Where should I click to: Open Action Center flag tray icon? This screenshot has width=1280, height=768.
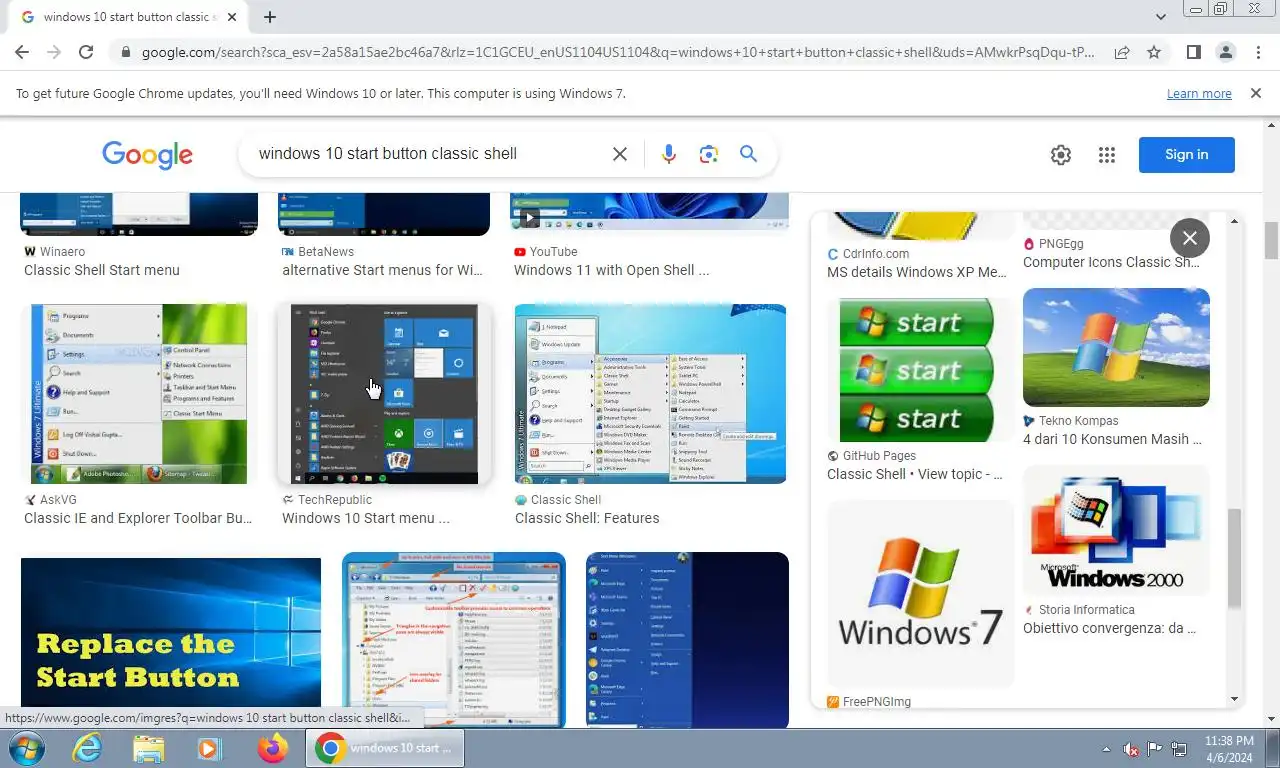click(x=1155, y=749)
